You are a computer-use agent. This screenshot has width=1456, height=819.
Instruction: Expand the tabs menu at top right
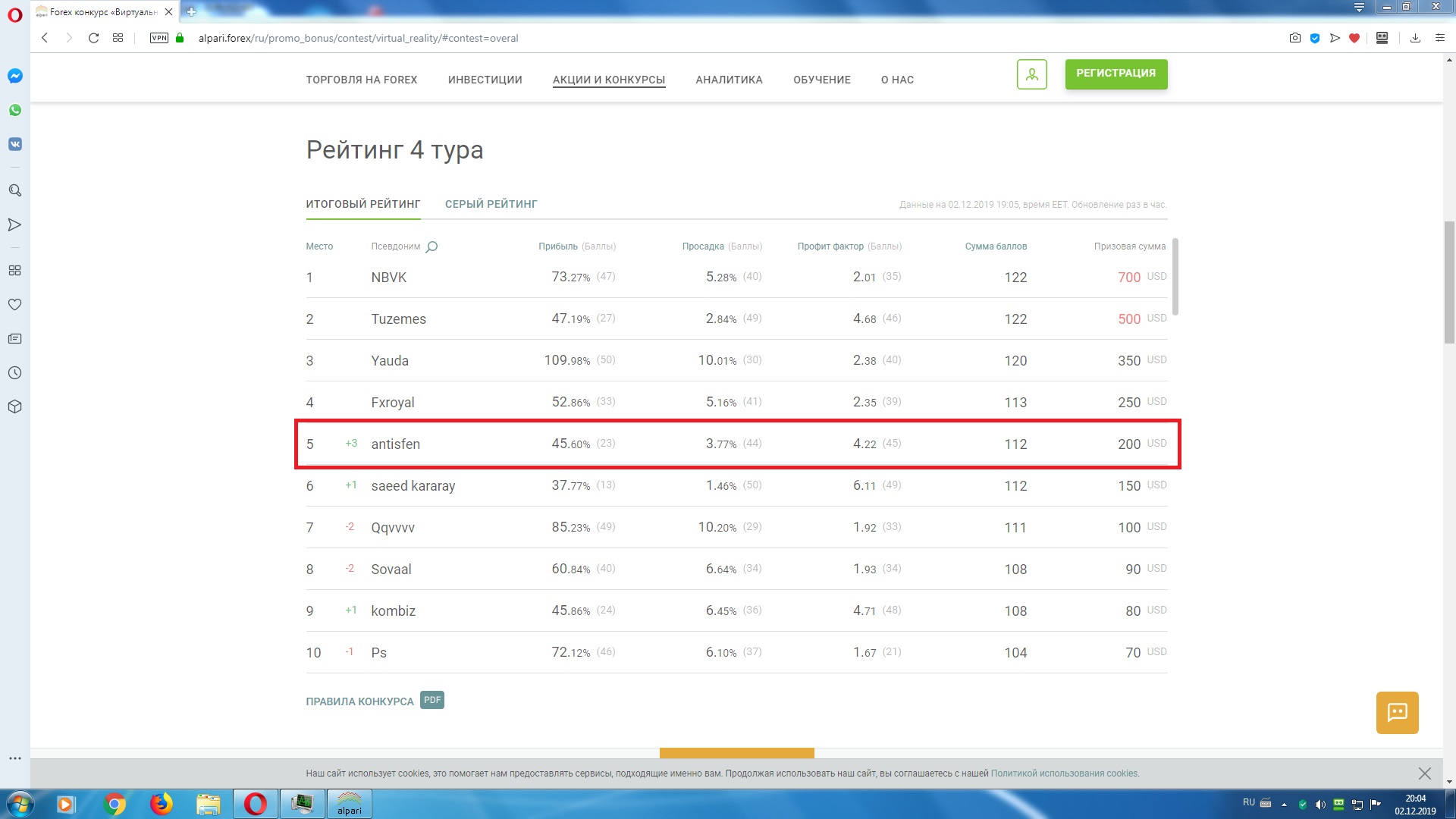(x=1359, y=7)
